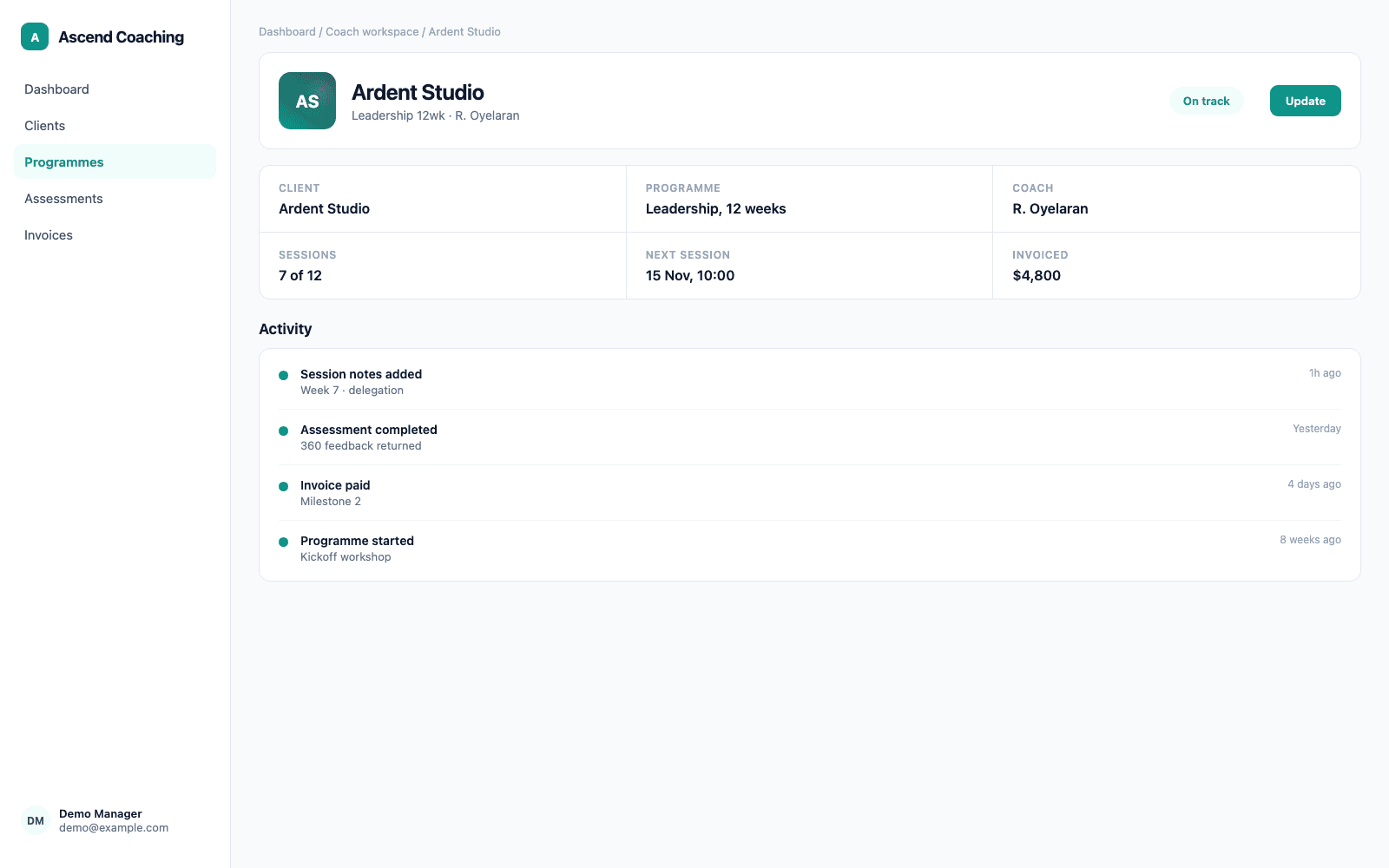Click the demo@example.com email
1389x868 pixels.
[x=114, y=828]
